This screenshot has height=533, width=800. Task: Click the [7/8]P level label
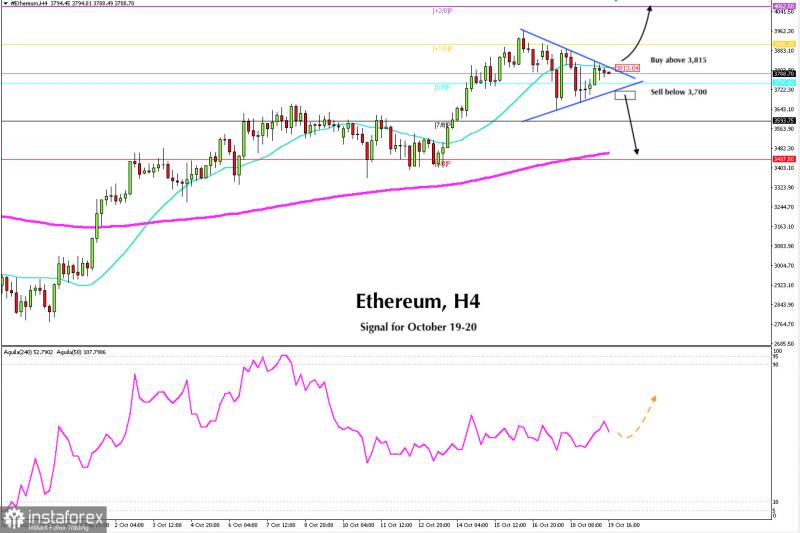[442, 125]
